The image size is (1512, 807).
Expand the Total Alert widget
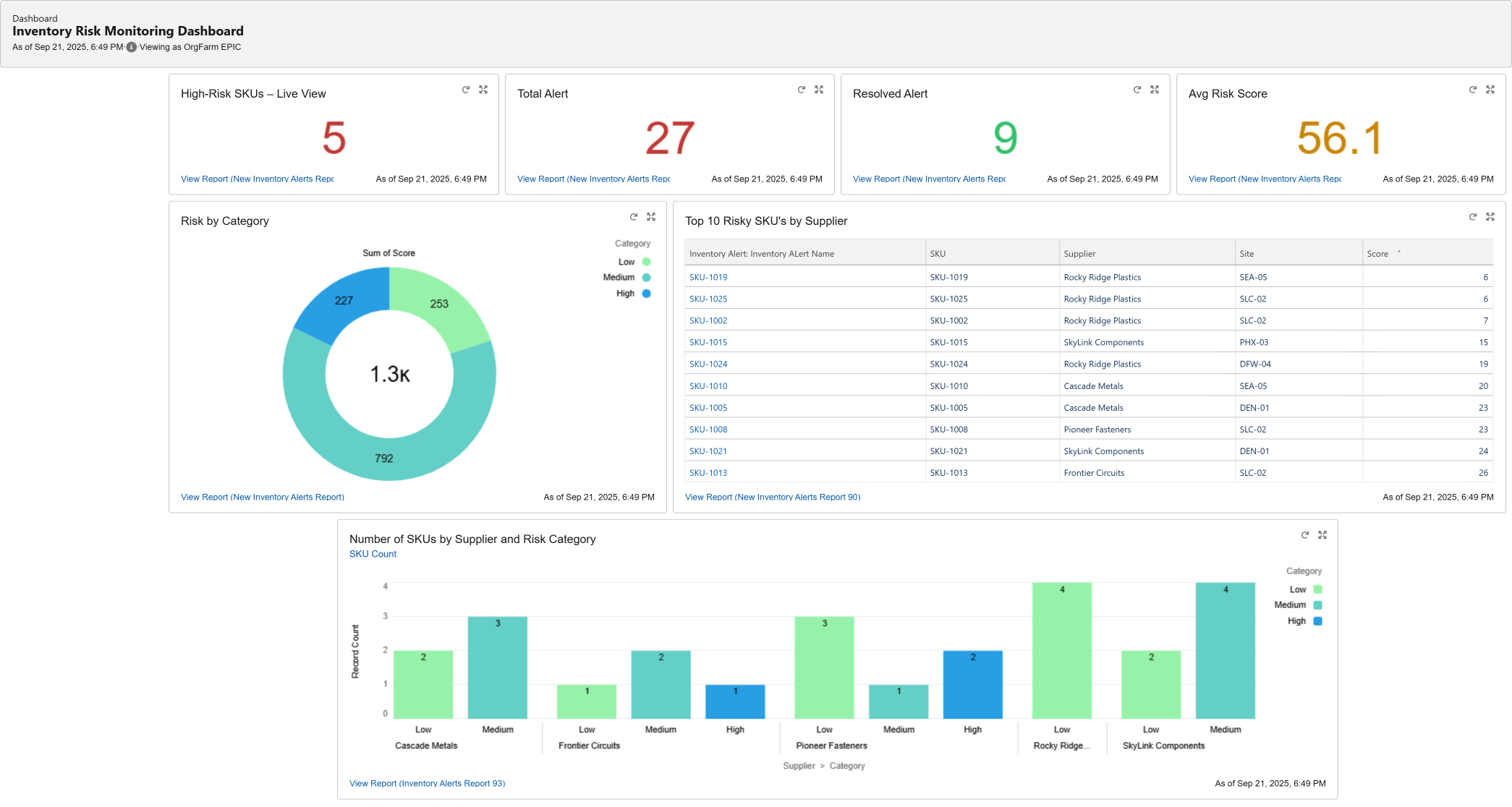pos(819,90)
